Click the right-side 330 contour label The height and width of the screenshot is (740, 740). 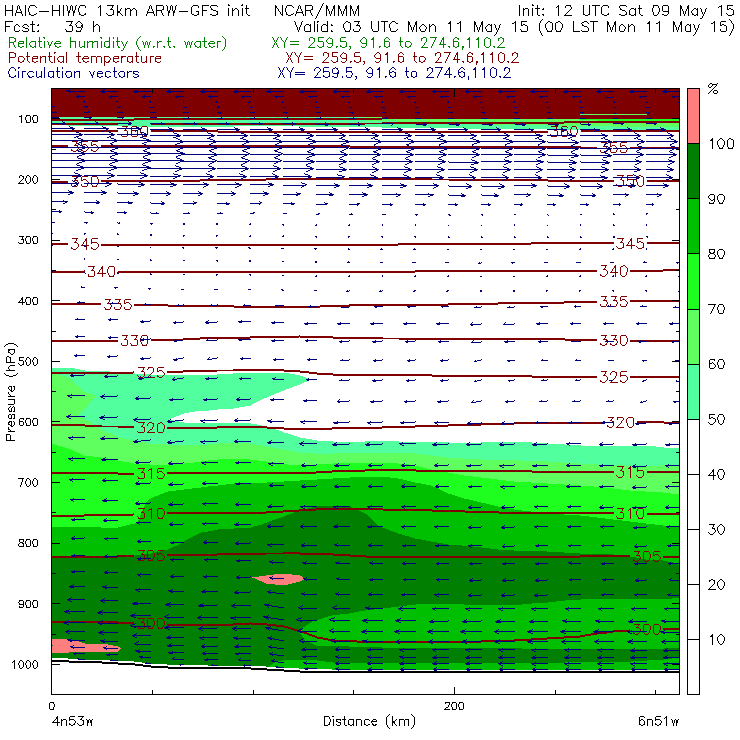[x=614, y=341]
